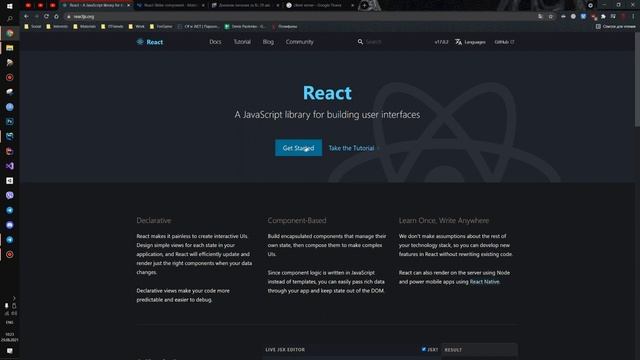Click the Component-Based heading text

pos(297,220)
